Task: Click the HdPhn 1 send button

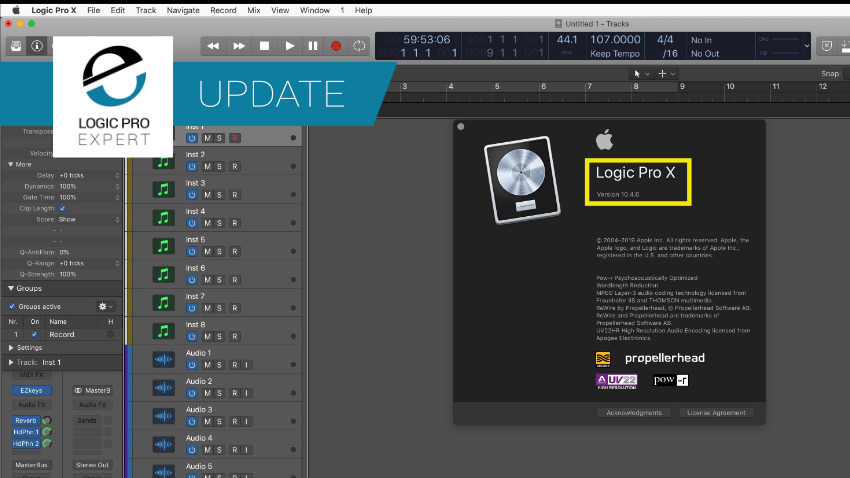Action: tap(25, 432)
